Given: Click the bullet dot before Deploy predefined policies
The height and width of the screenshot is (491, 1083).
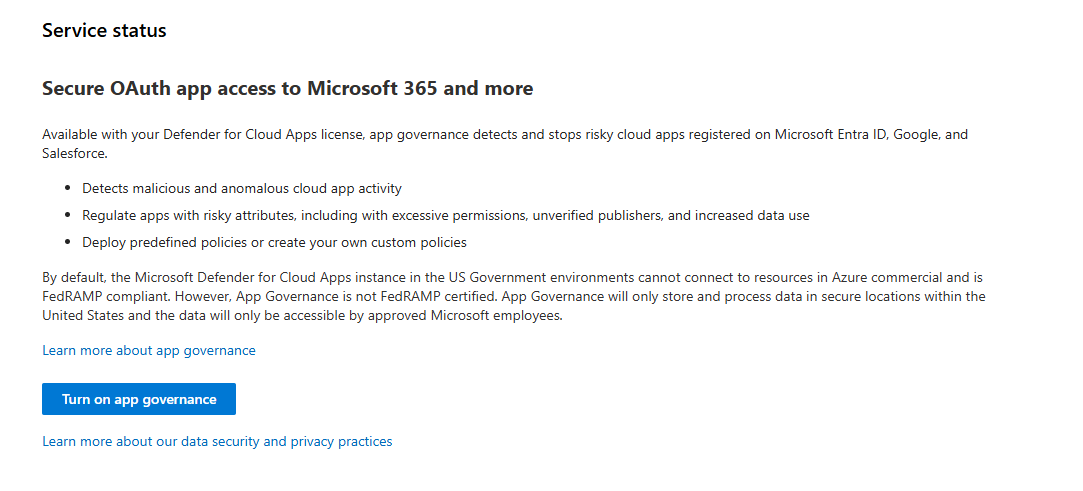Looking at the screenshot, I should (x=68, y=242).
